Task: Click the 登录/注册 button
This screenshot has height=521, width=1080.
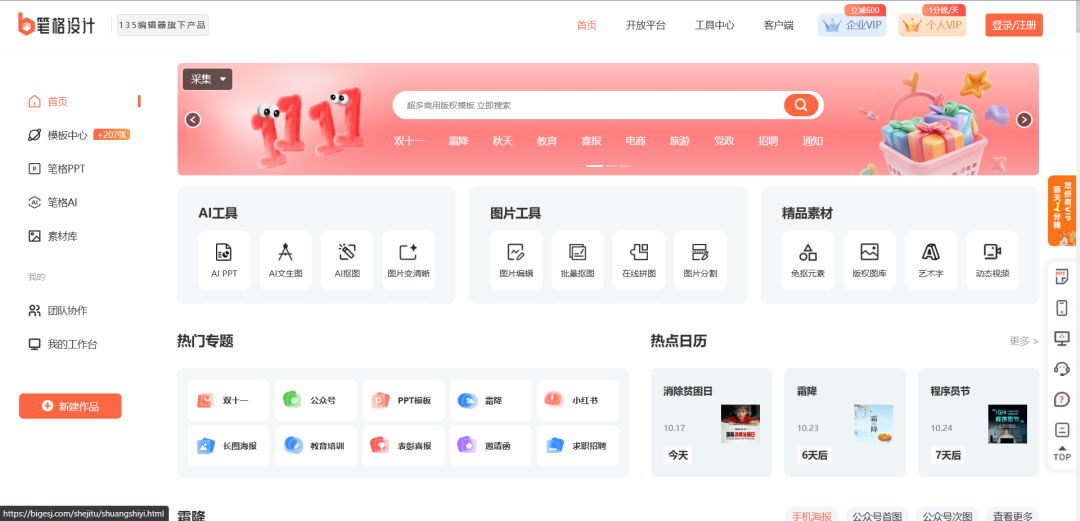Action: pos(1013,25)
